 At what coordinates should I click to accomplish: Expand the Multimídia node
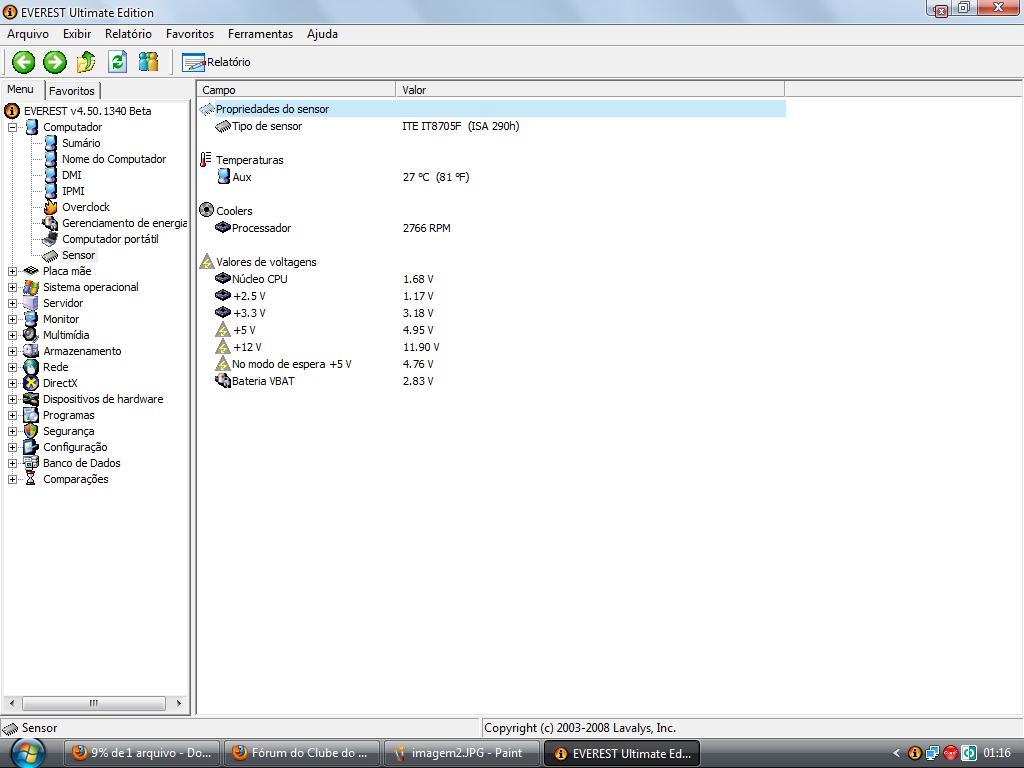(12, 335)
